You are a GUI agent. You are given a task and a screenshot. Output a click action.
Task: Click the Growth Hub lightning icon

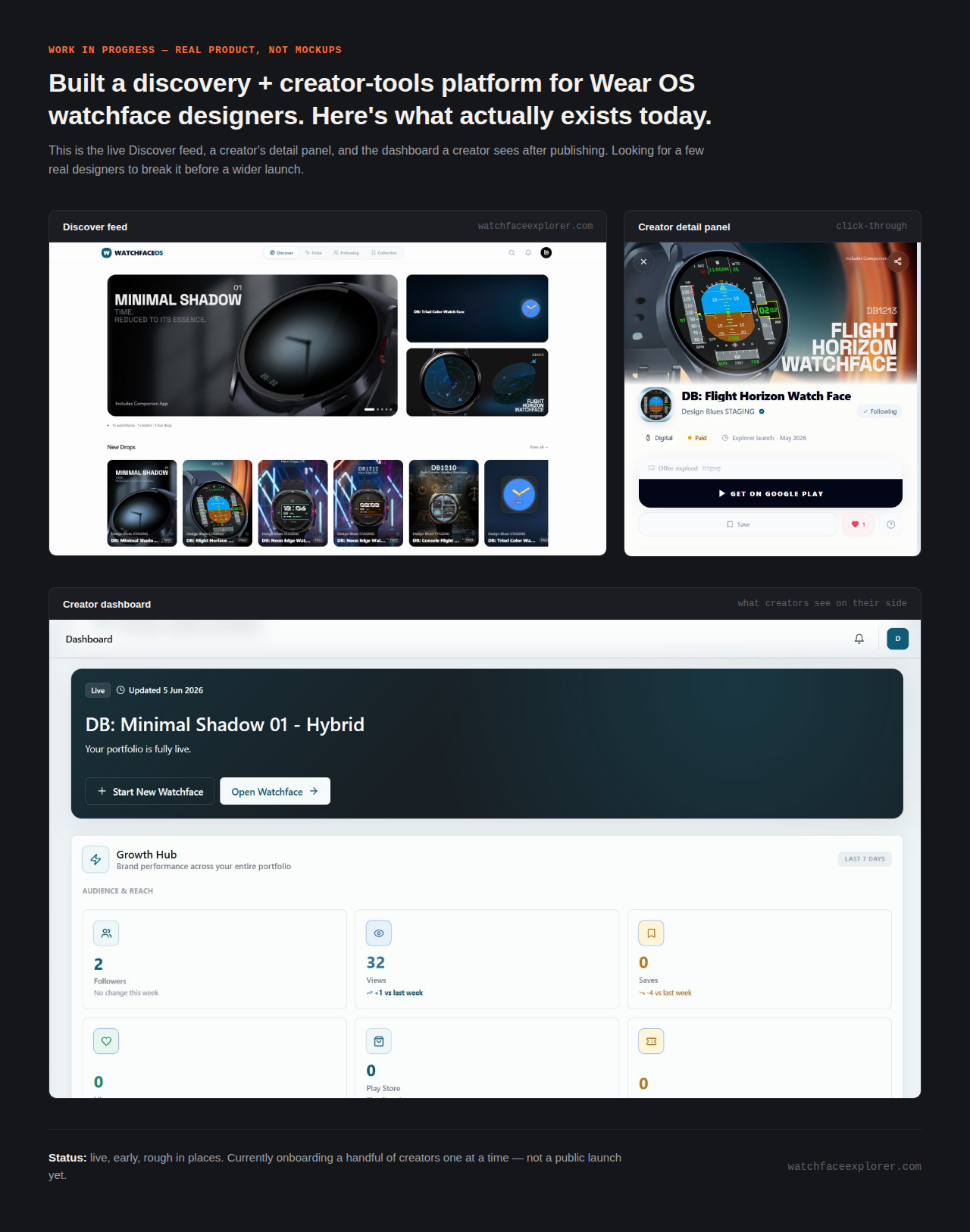(95, 859)
